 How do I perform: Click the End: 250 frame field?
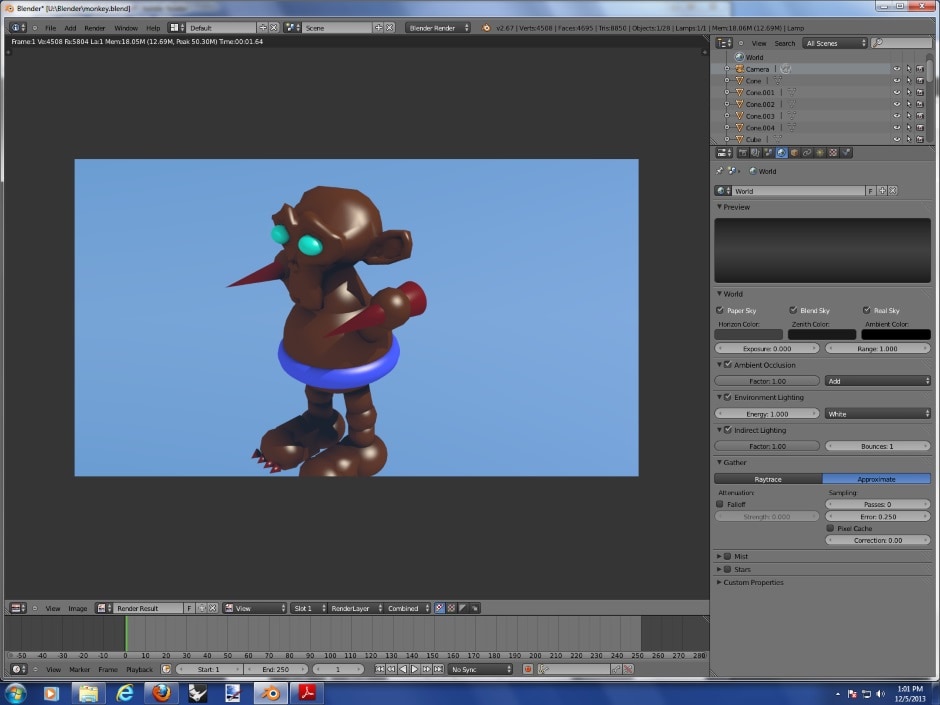tap(275, 669)
